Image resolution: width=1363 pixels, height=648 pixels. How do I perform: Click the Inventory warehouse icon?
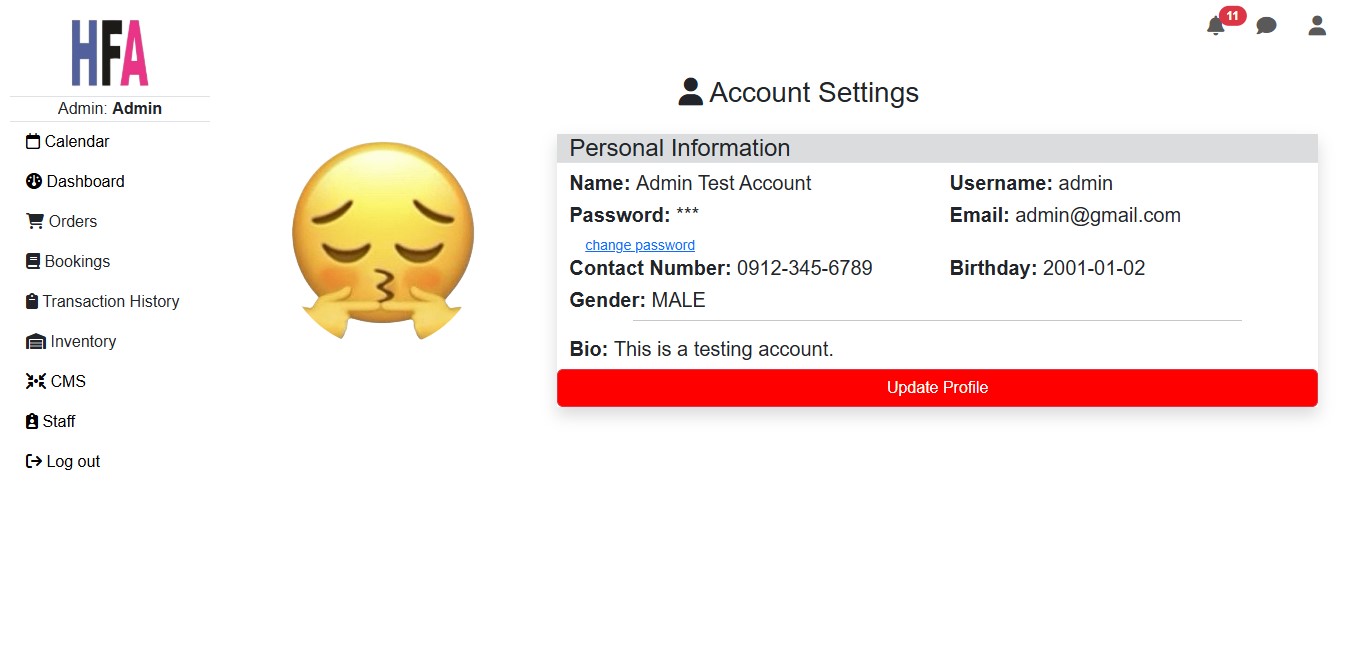[x=36, y=341]
